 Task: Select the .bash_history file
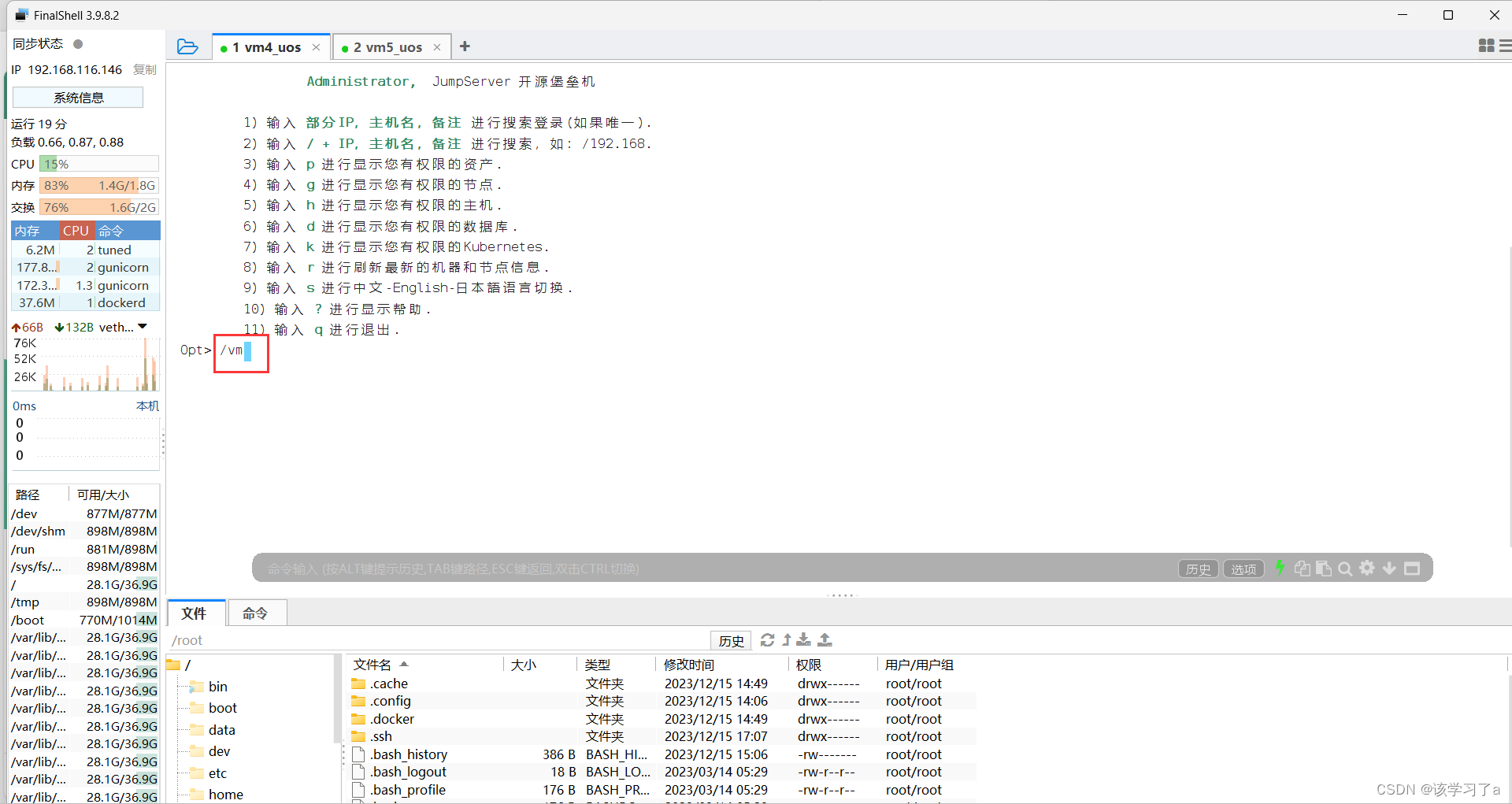click(661, 754)
